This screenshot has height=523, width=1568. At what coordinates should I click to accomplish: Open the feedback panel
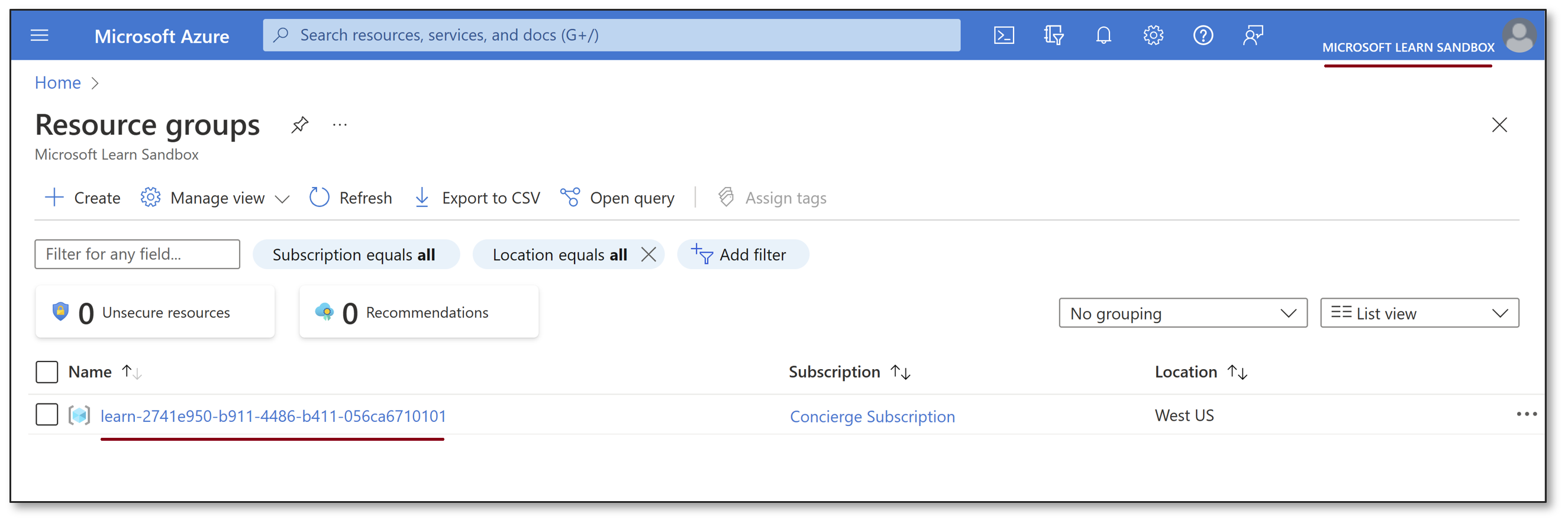click(x=1253, y=35)
